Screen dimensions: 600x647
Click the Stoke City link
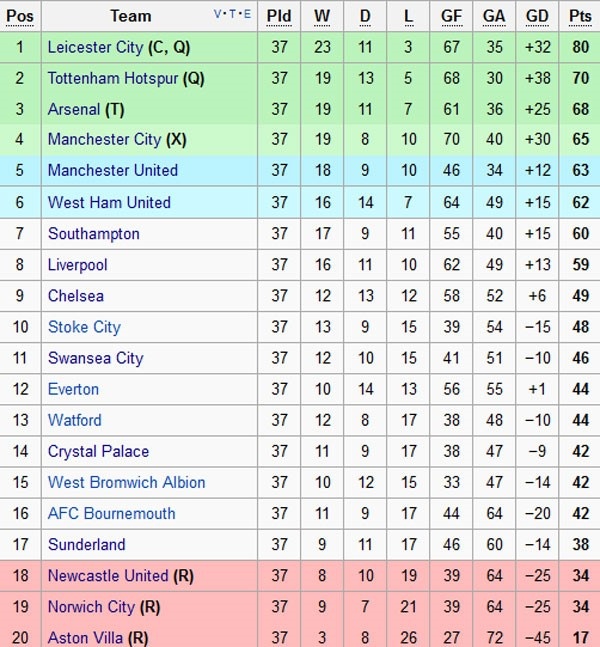84,327
